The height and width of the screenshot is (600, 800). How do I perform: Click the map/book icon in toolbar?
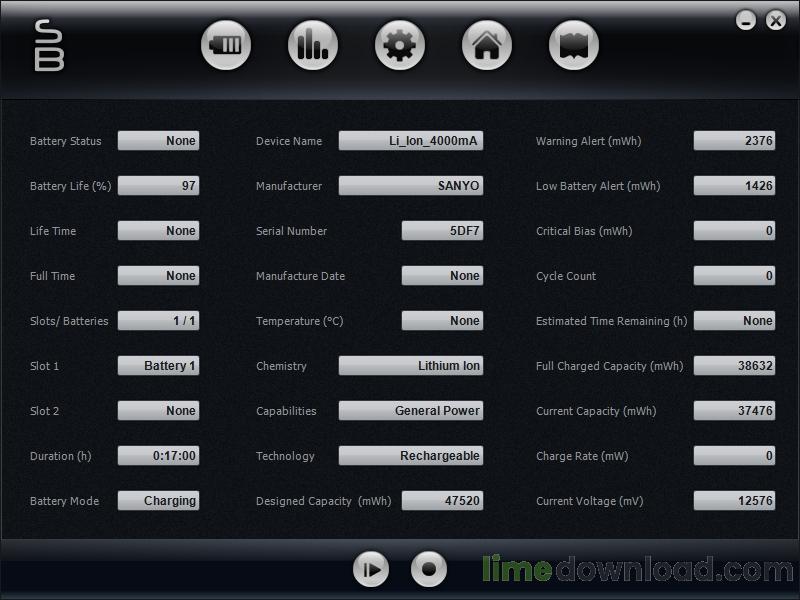coord(574,45)
